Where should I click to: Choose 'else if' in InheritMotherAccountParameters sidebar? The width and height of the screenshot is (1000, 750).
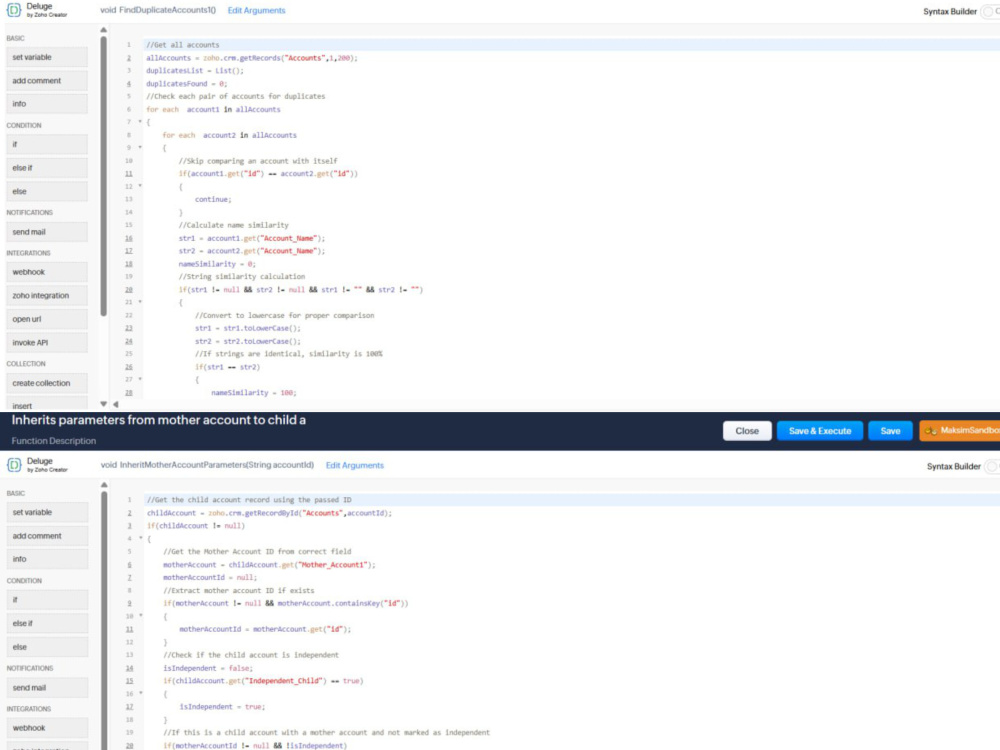[x=47, y=623]
